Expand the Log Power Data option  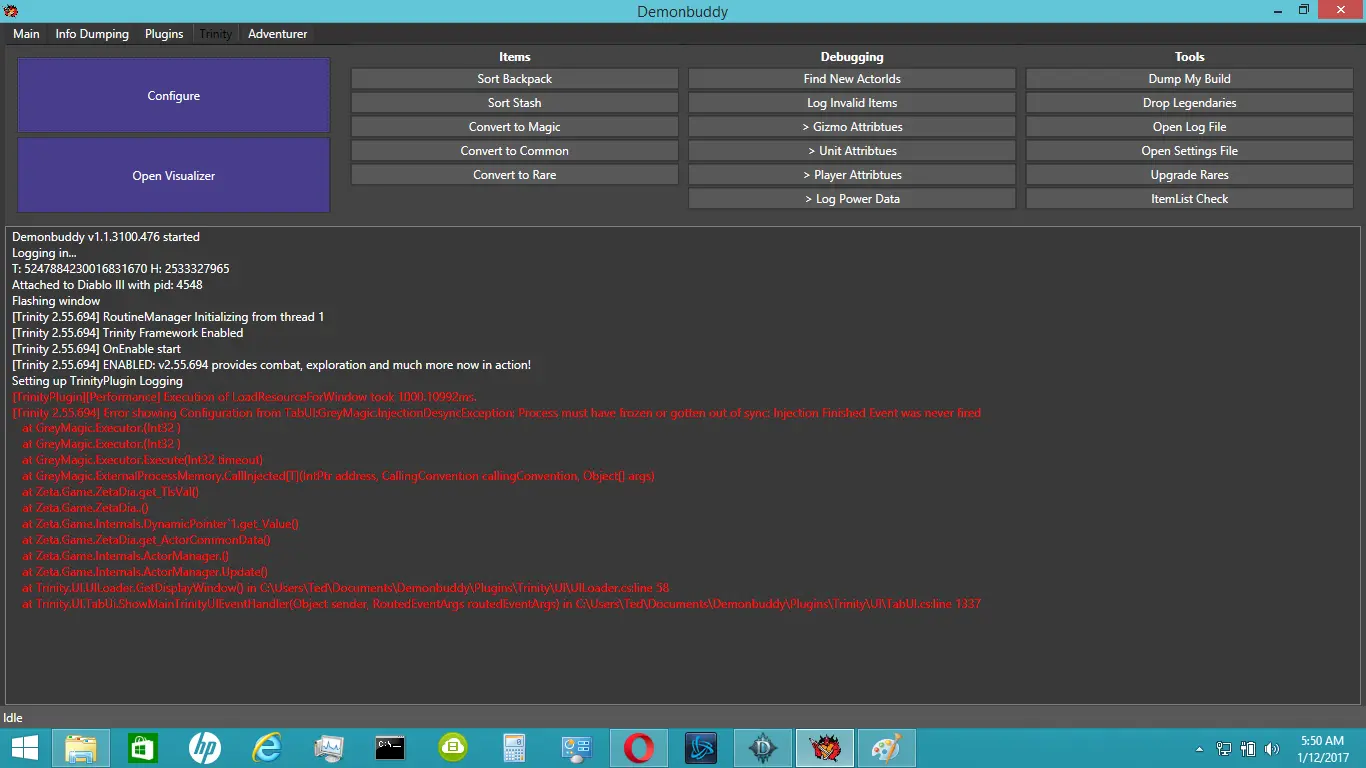(852, 199)
